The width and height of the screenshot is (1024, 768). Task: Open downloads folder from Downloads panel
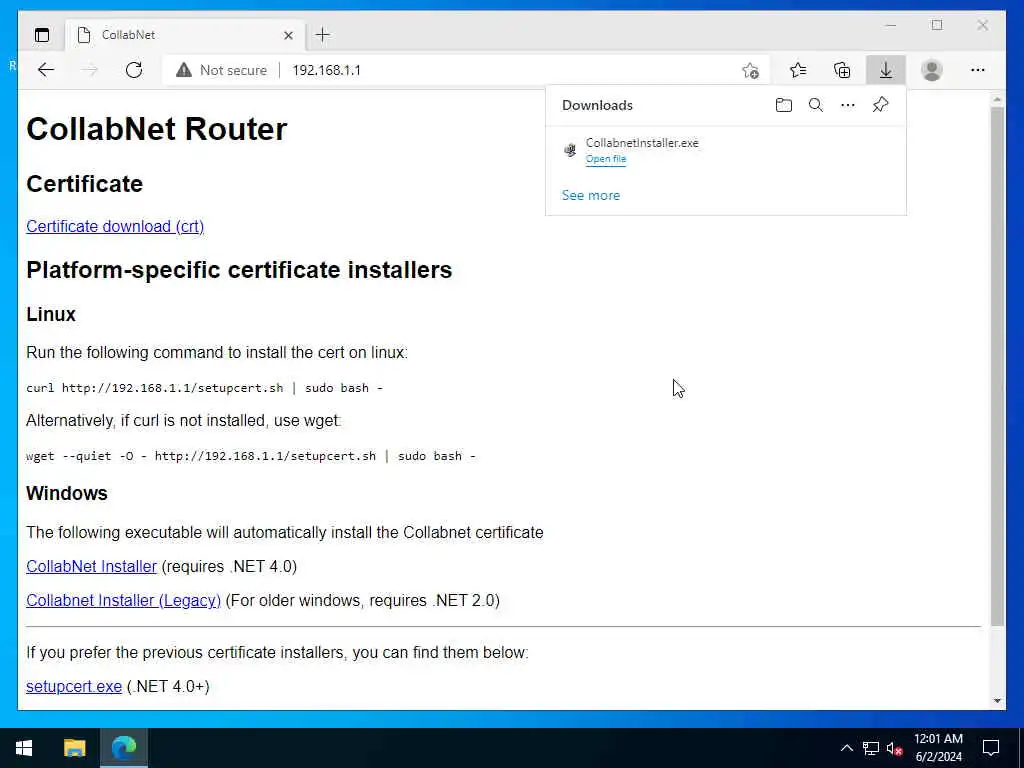point(784,105)
